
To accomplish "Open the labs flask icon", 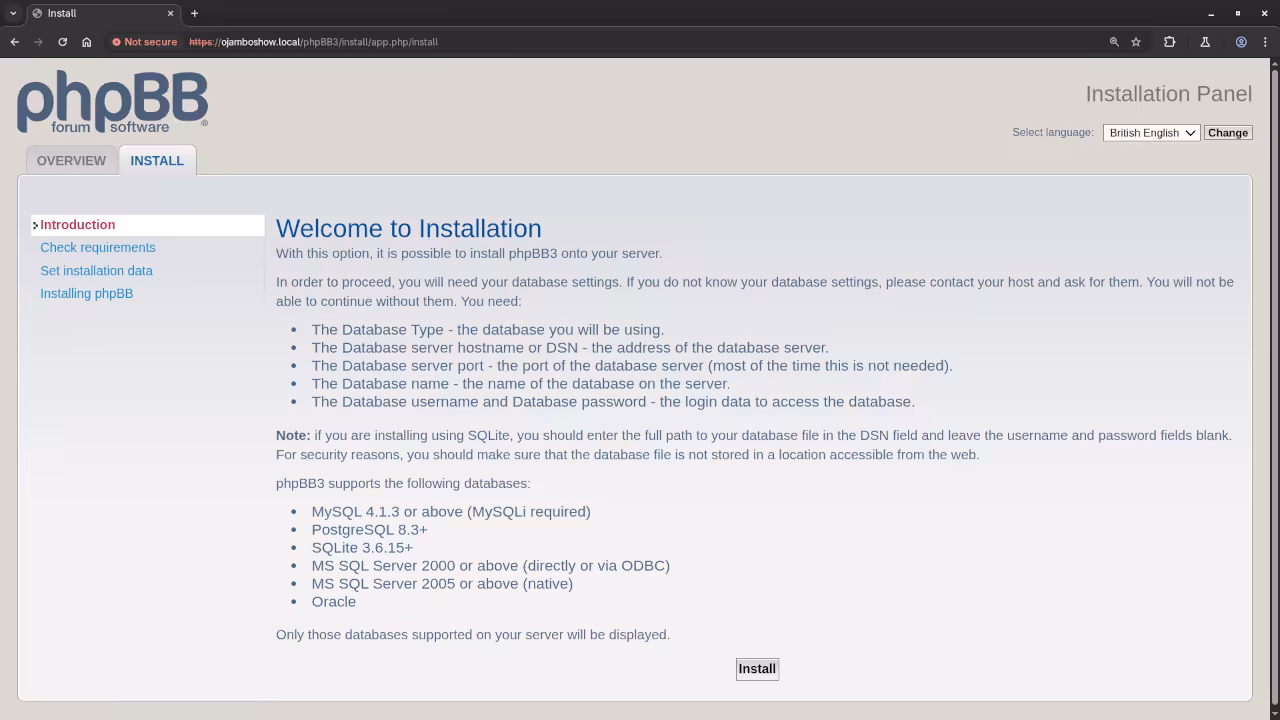I will click(x=1205, y=42).
